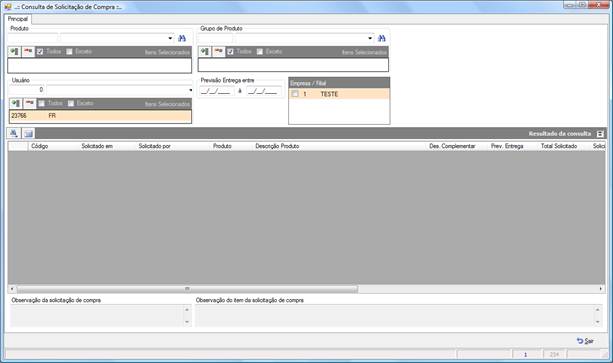Toggle the Exceto checkbox under Produto

point(69,52)
